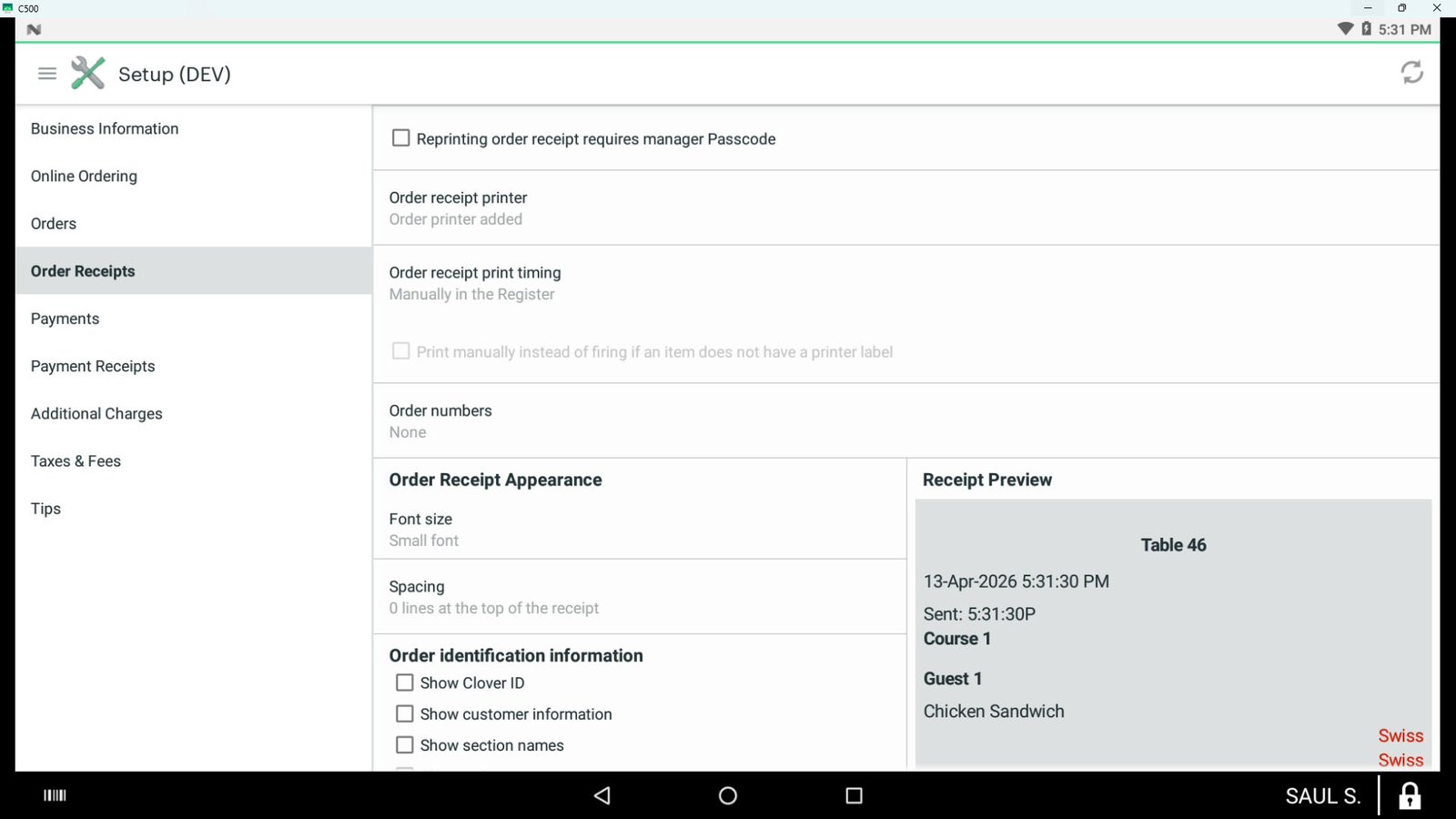Click the battery status icon
Screen dimensions: 1456x819
[1366, 29]
